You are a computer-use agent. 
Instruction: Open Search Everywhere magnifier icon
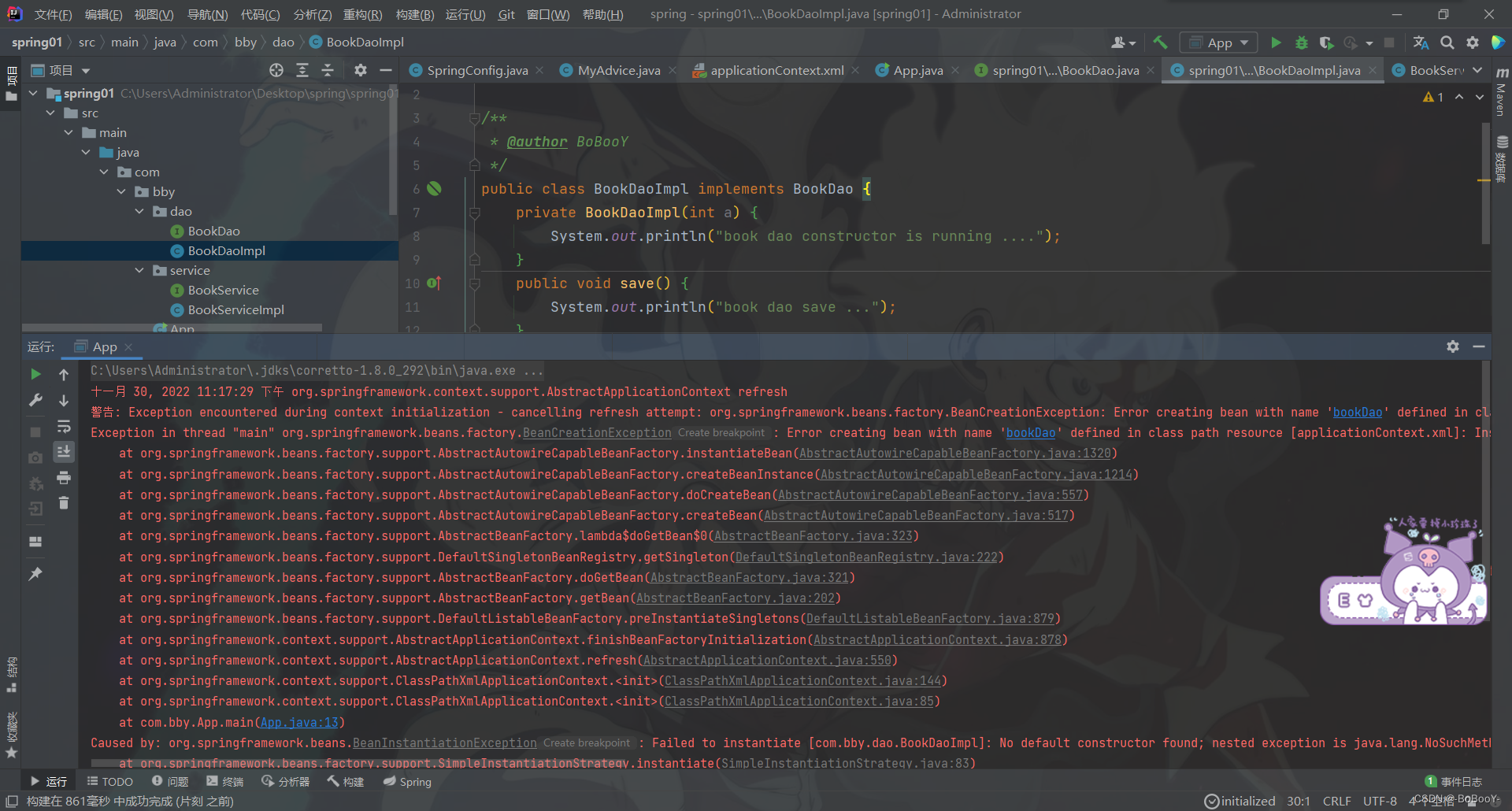click(x=1447, y=43)
